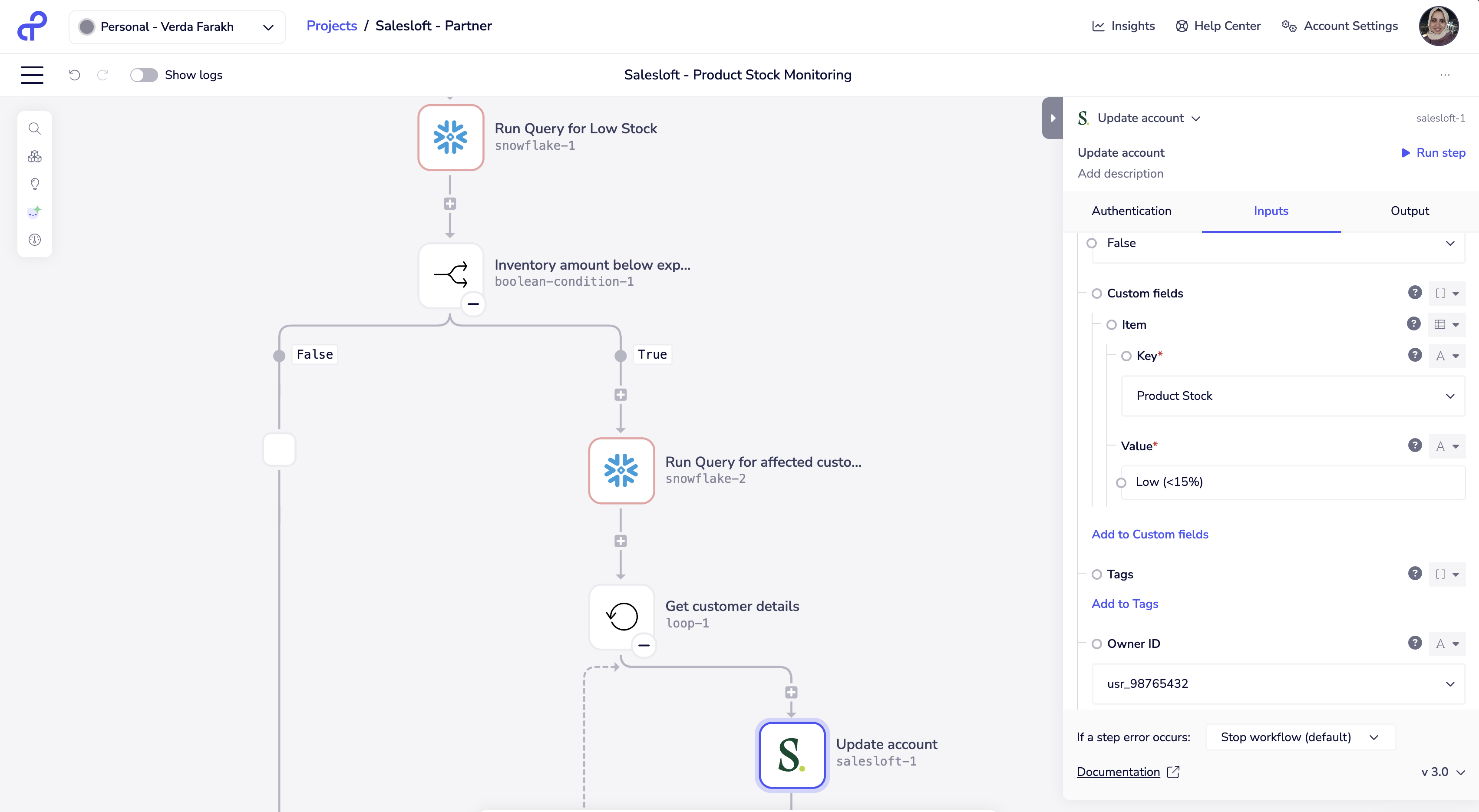Open the search tool in left sidebar
This screenshot has height=812, width=1479.
click(x=34, y=129)
